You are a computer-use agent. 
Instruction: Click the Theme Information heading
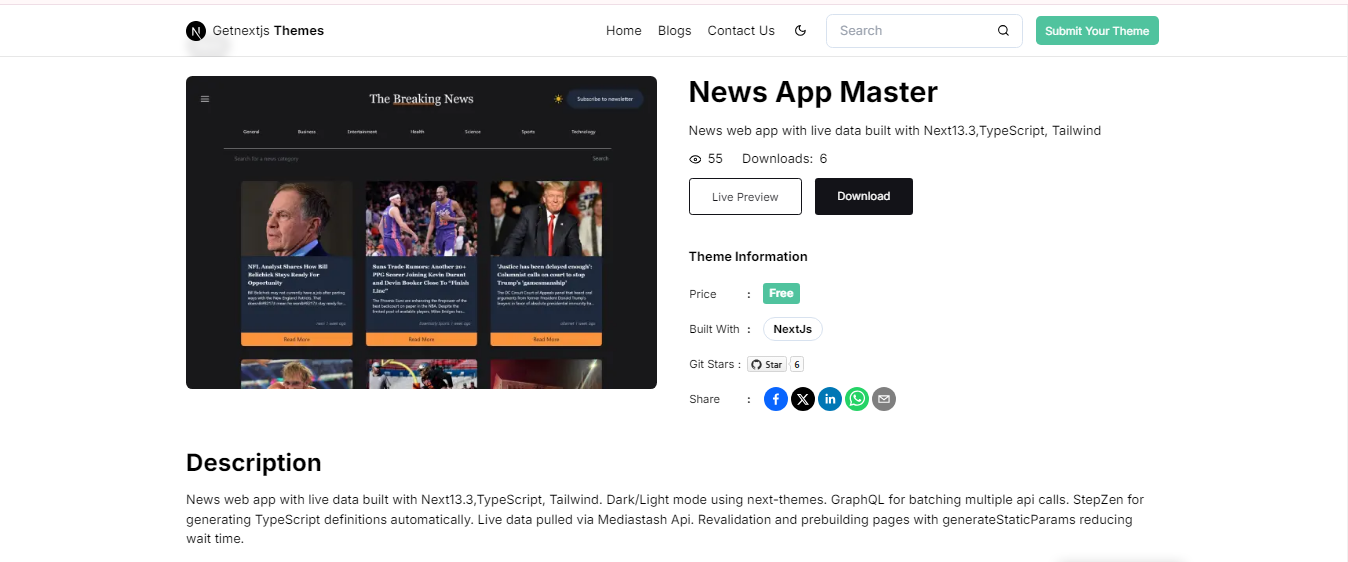tap(748, 257)
